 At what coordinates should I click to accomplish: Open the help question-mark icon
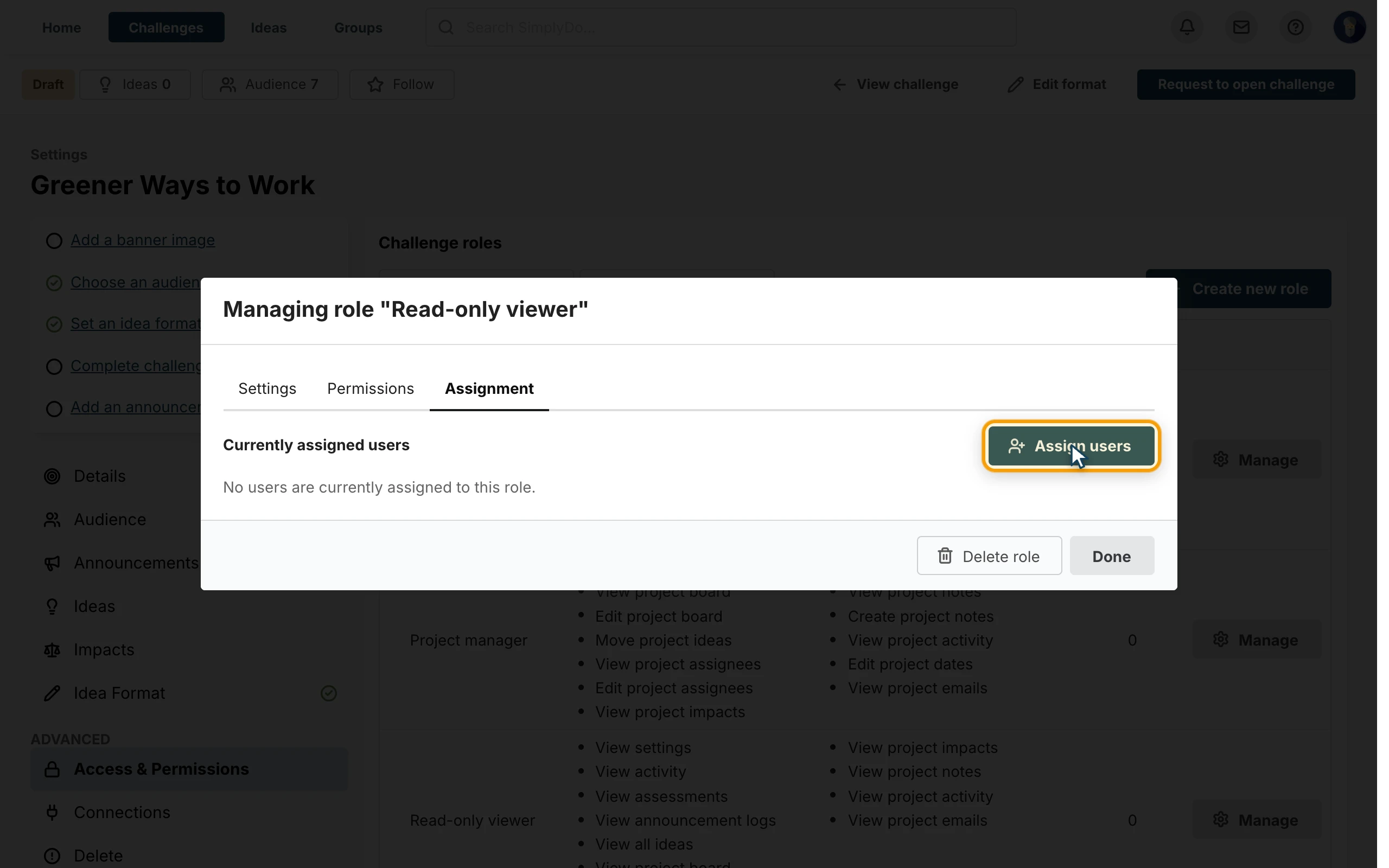[1295, 27]
